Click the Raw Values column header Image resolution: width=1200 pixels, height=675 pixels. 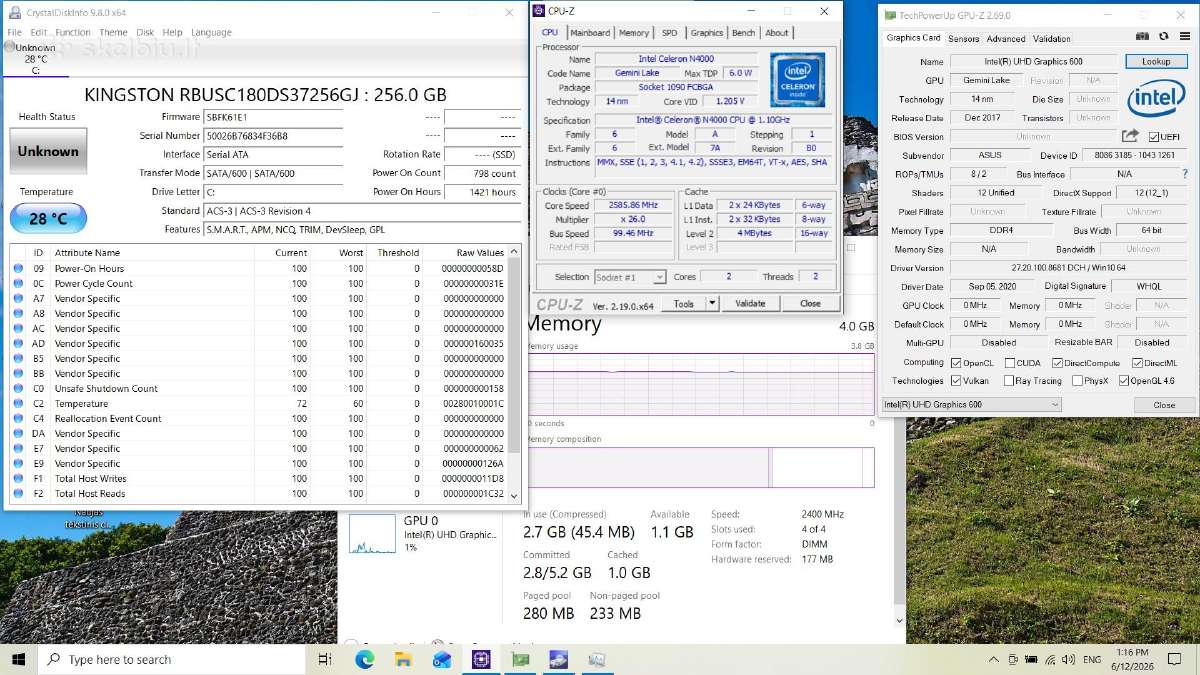tap(480, 253)
